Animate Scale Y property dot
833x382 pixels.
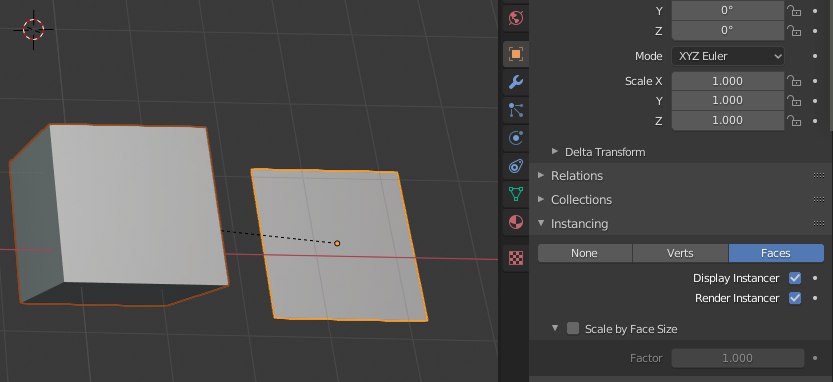coord(815,100)
